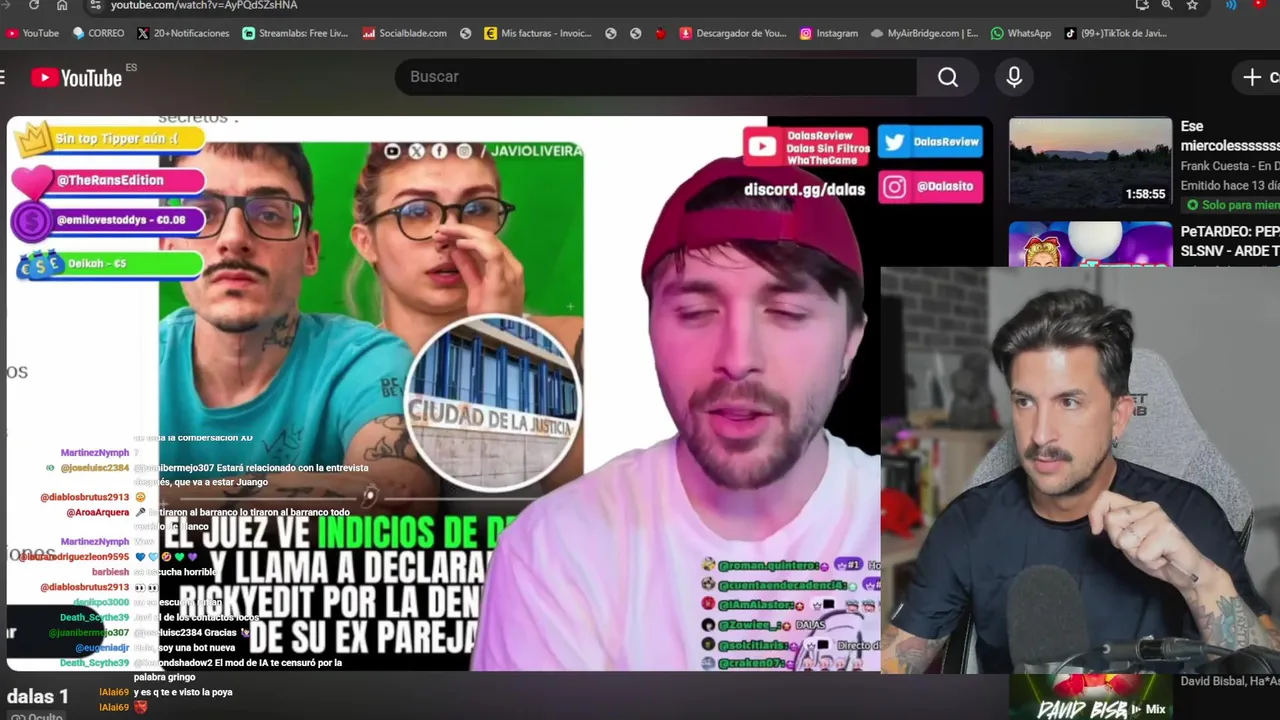Image resolution: width=1280 pixels, height=720 pixels.
Task: Open the PeTARDEO video thumbnail
Action: pyautogui.click(x=1090, y=245)
